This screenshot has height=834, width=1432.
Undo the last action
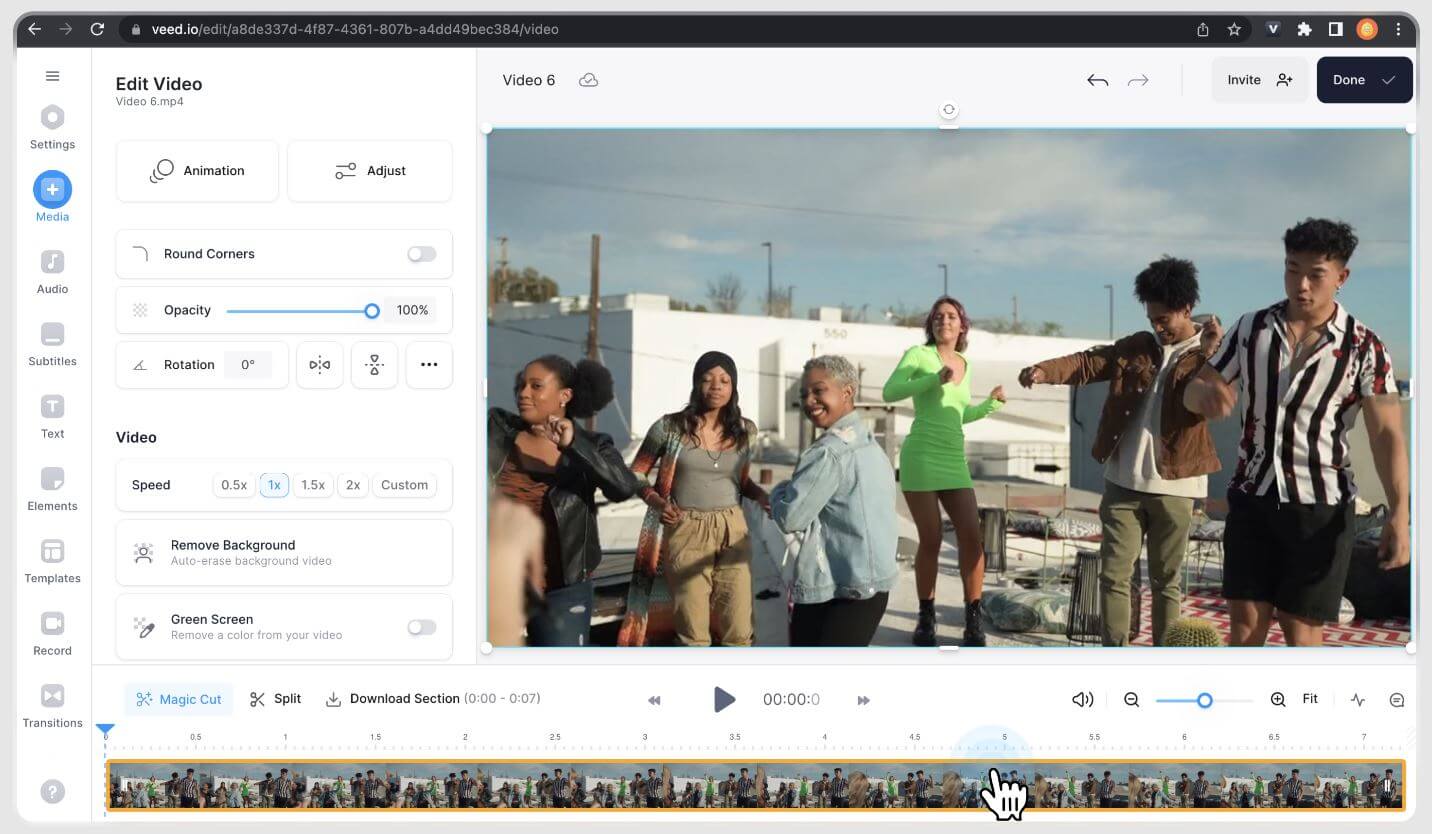click(1098, 80)
